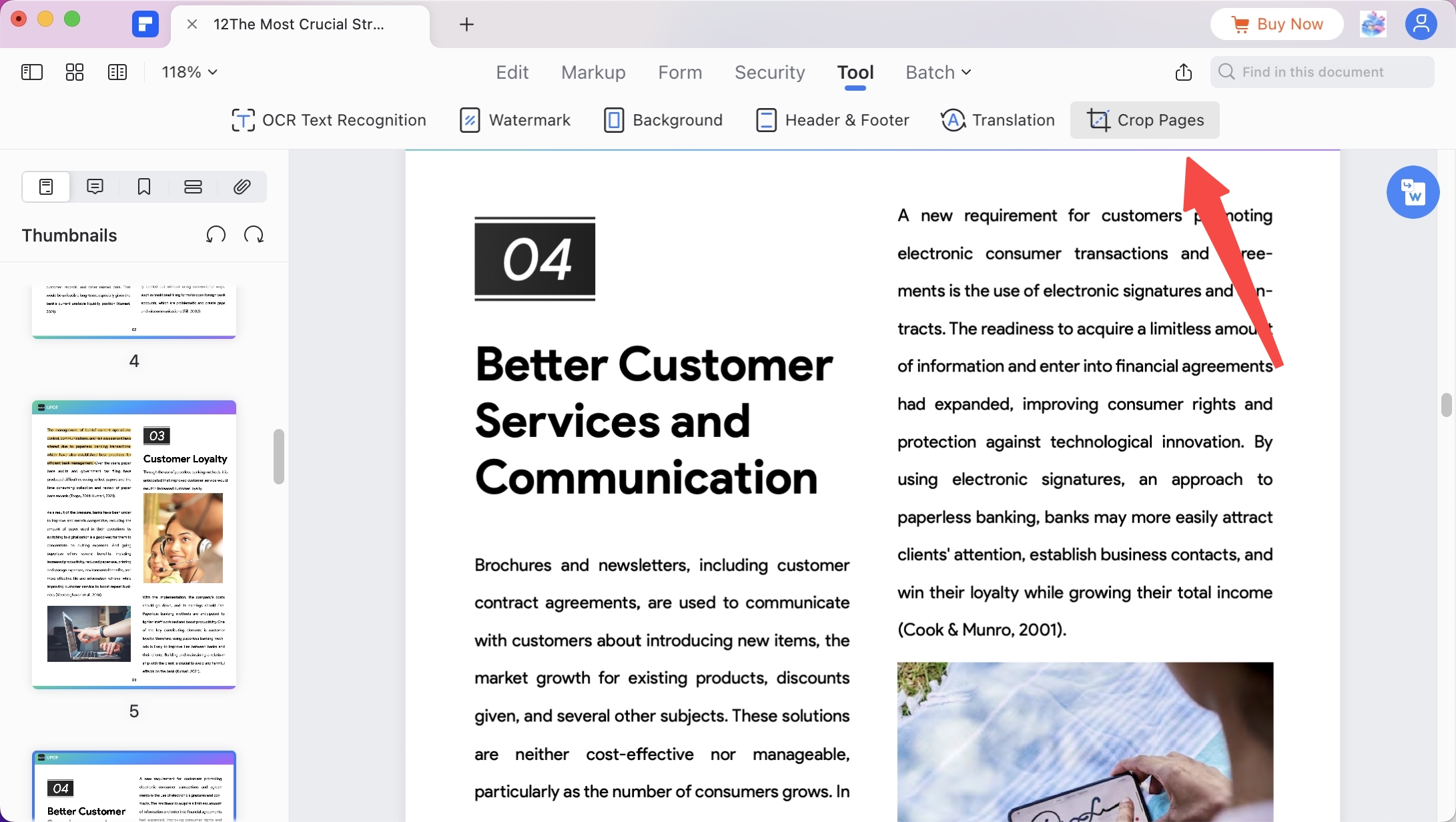Show the bookmarks panel
This screenshot has height=822, width=1456.
pos(144,187)
